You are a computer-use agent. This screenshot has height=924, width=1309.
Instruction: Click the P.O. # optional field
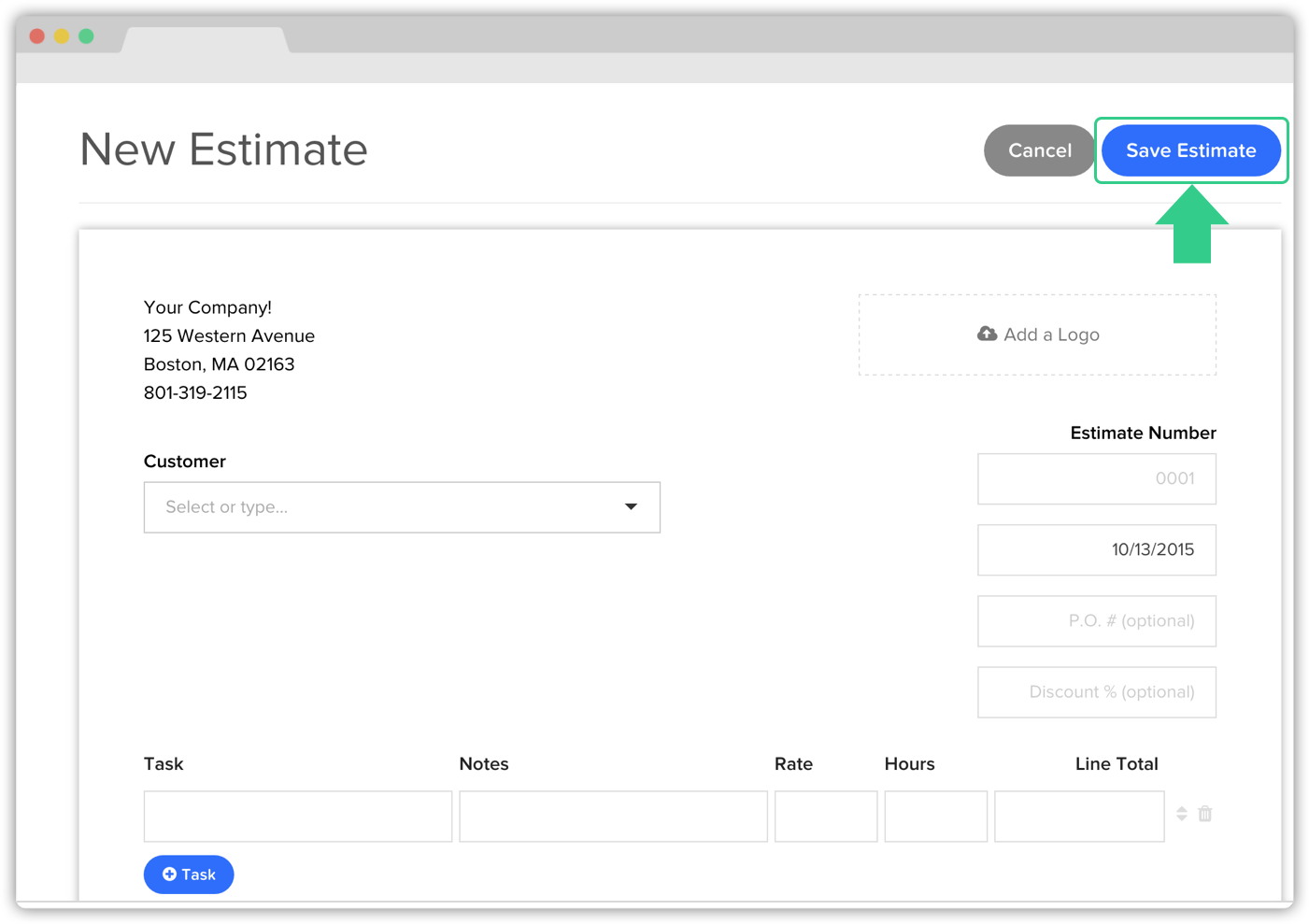(1097, 620)
